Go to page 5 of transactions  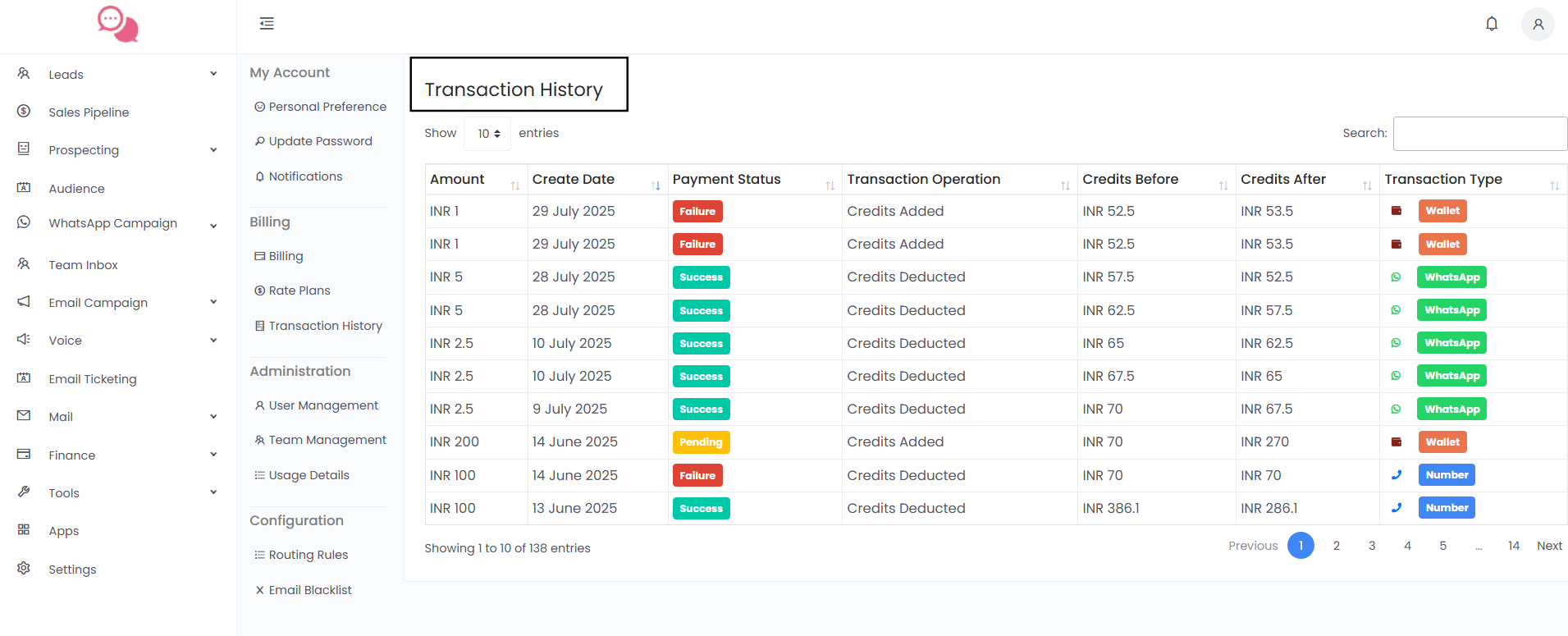pyautogui.click(x=1443, y=546)
